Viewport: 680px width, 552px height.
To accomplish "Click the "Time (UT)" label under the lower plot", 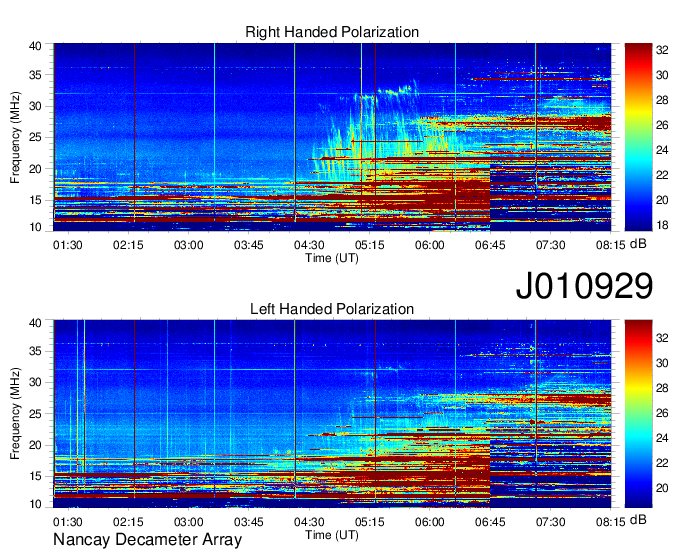I will (x=332, y=535).
